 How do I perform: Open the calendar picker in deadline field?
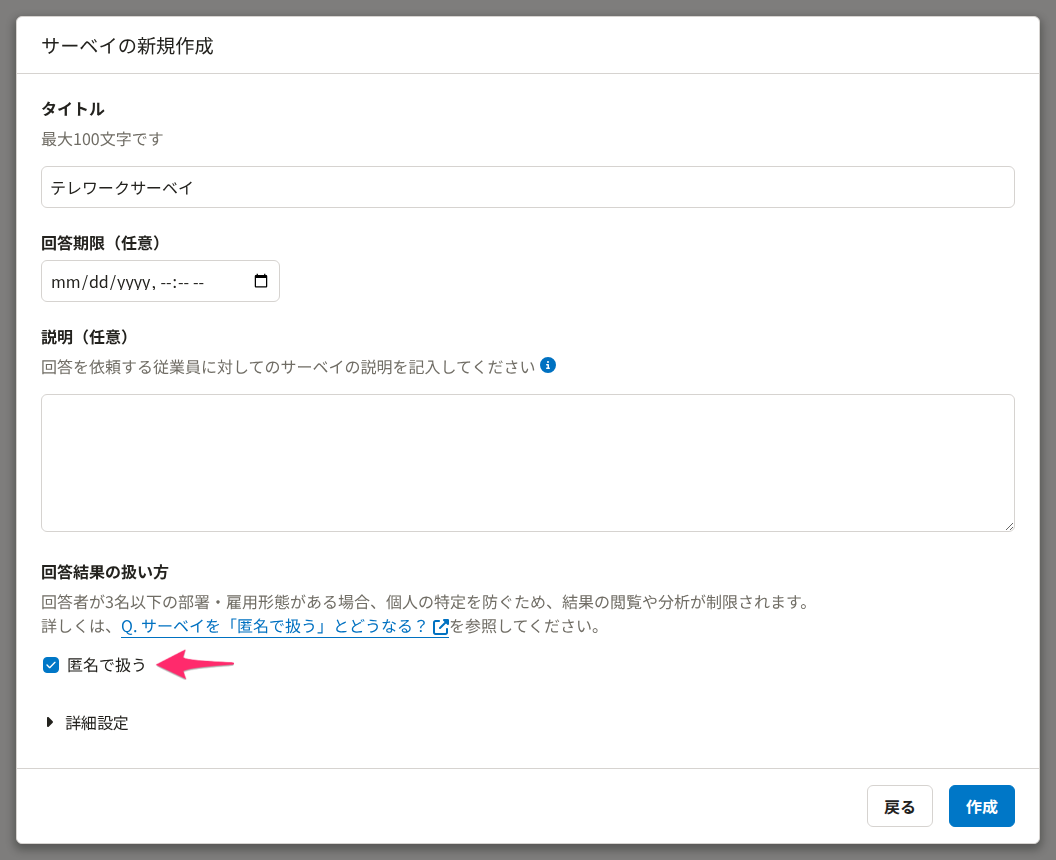point(261,282)
